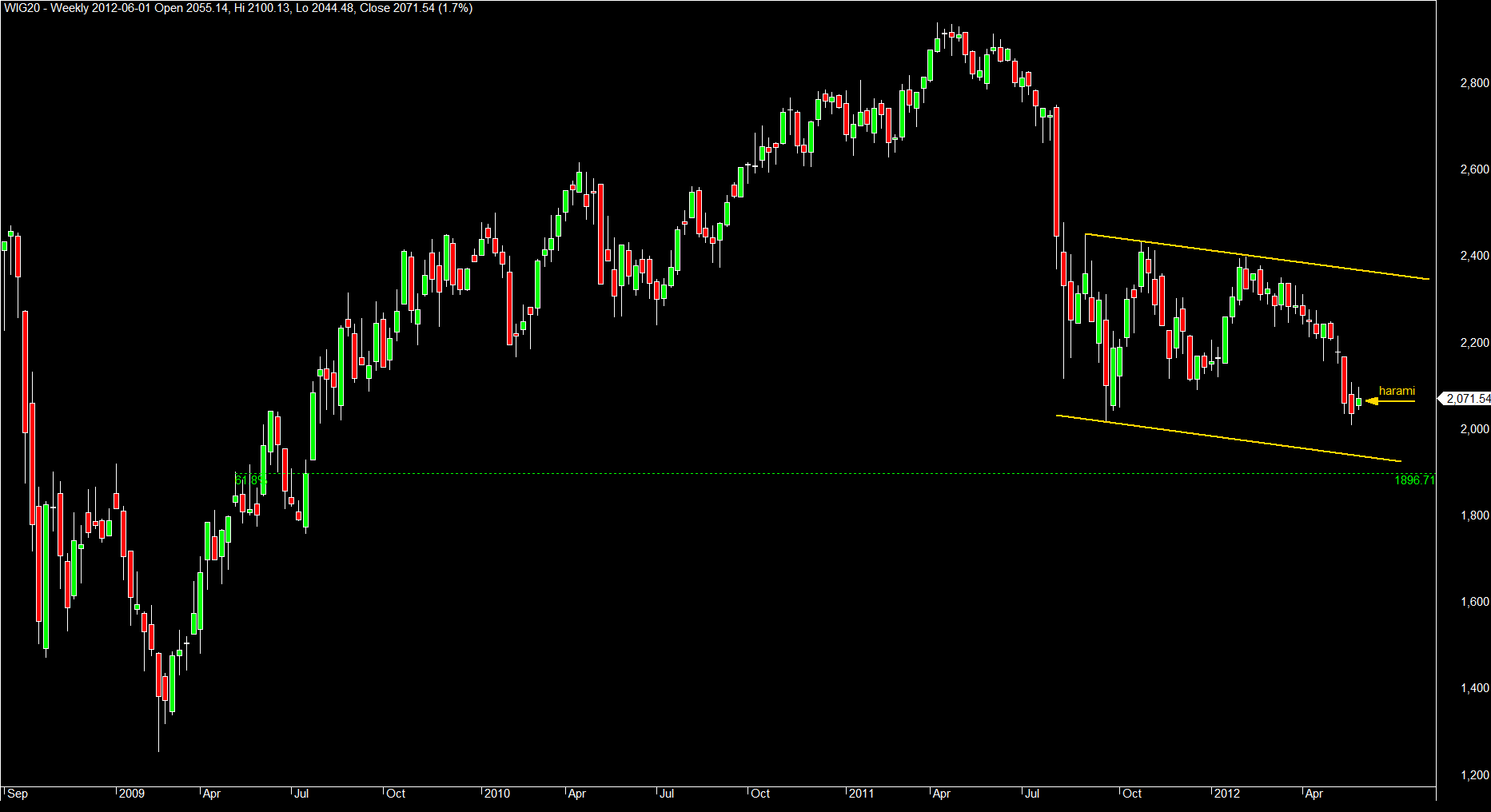Select the 'harami' annotation label
Screen dimensions: 1491x812
point(1397,391)
